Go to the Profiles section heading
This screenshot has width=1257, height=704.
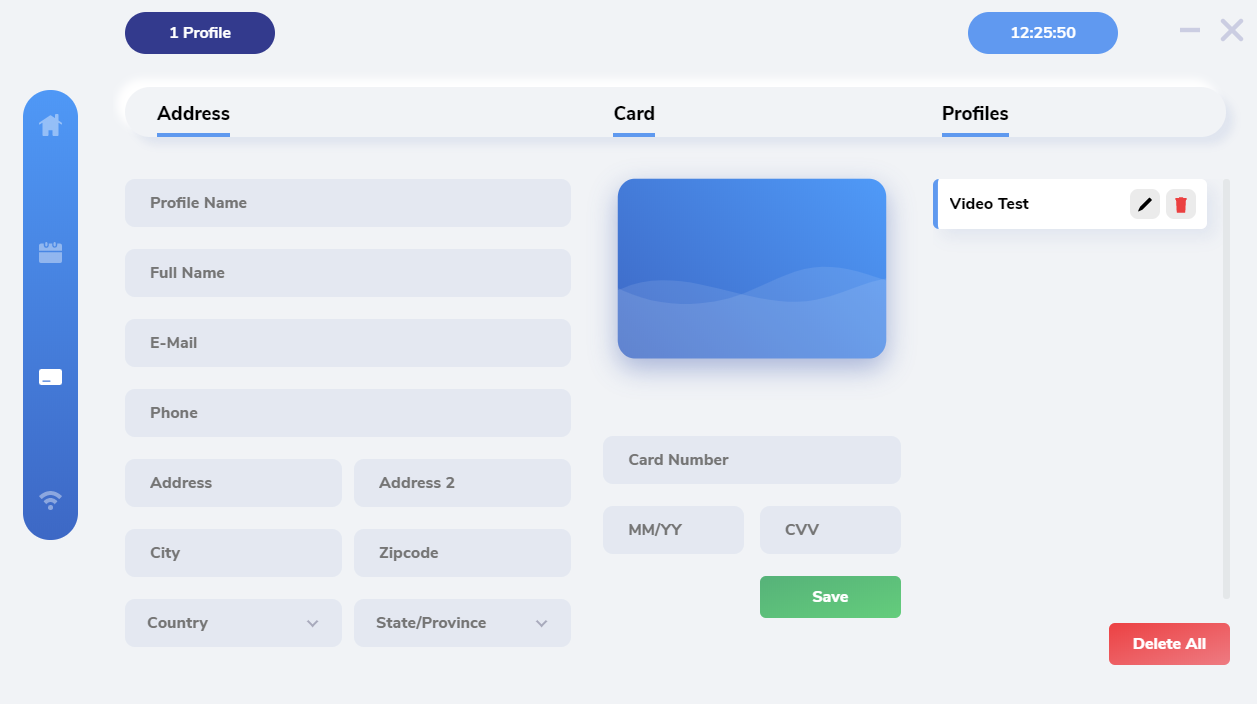point(975,114)
